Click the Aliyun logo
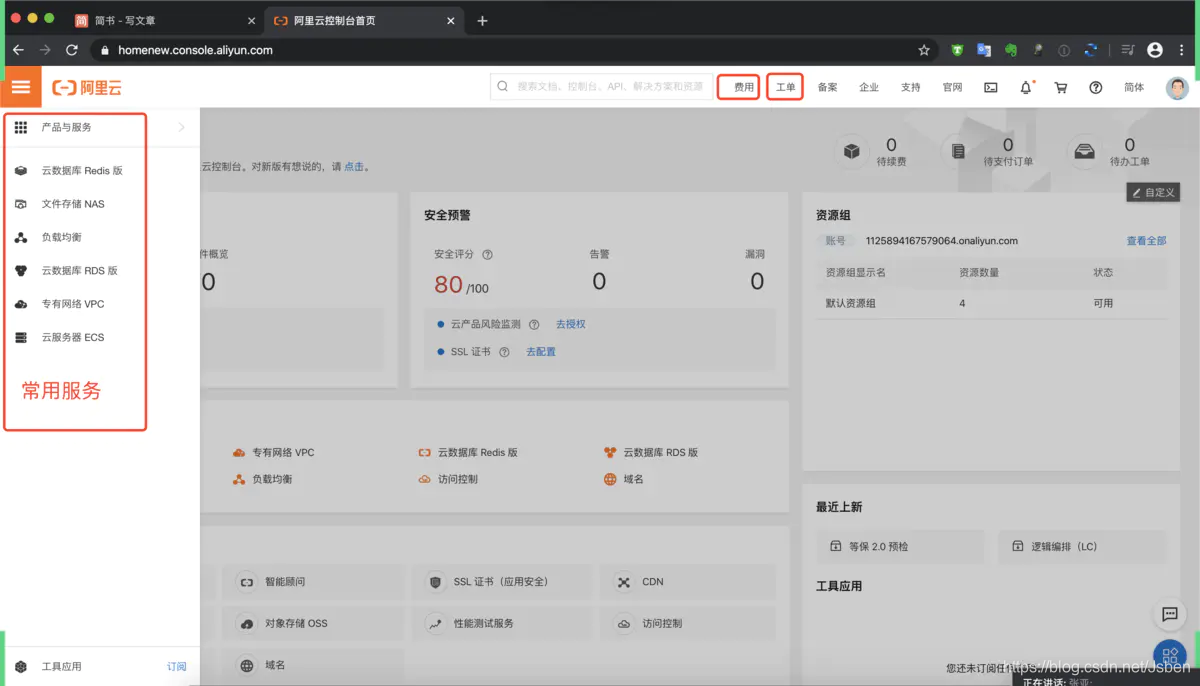The width and height of the screenshot is (1200, 686). point(87,88)
